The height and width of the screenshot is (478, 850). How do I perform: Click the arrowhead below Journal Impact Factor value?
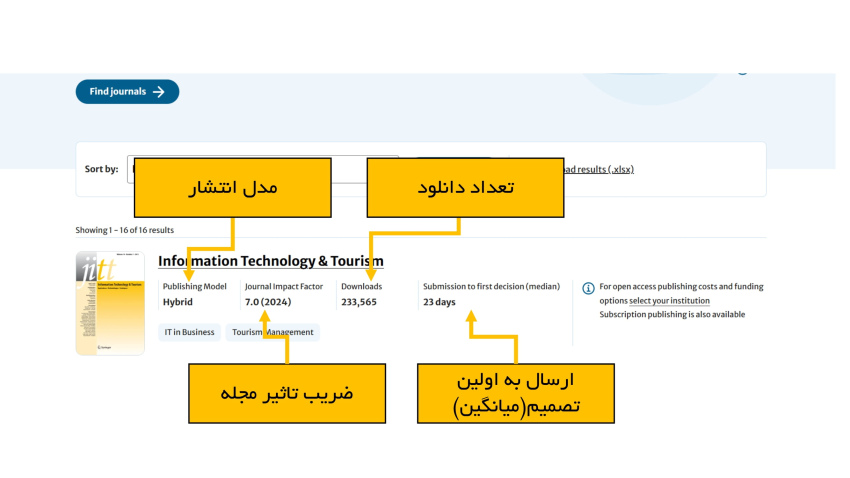263,318
